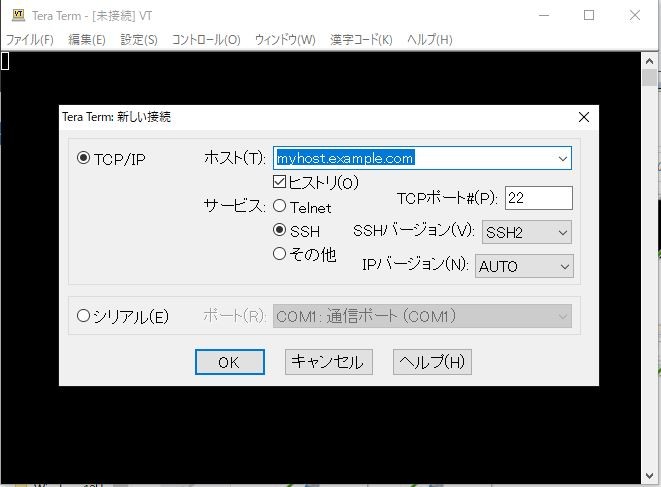Close the 新しい接続 dialog with X
The width and height of the screenshot is (661, 487).
point(584,117)
